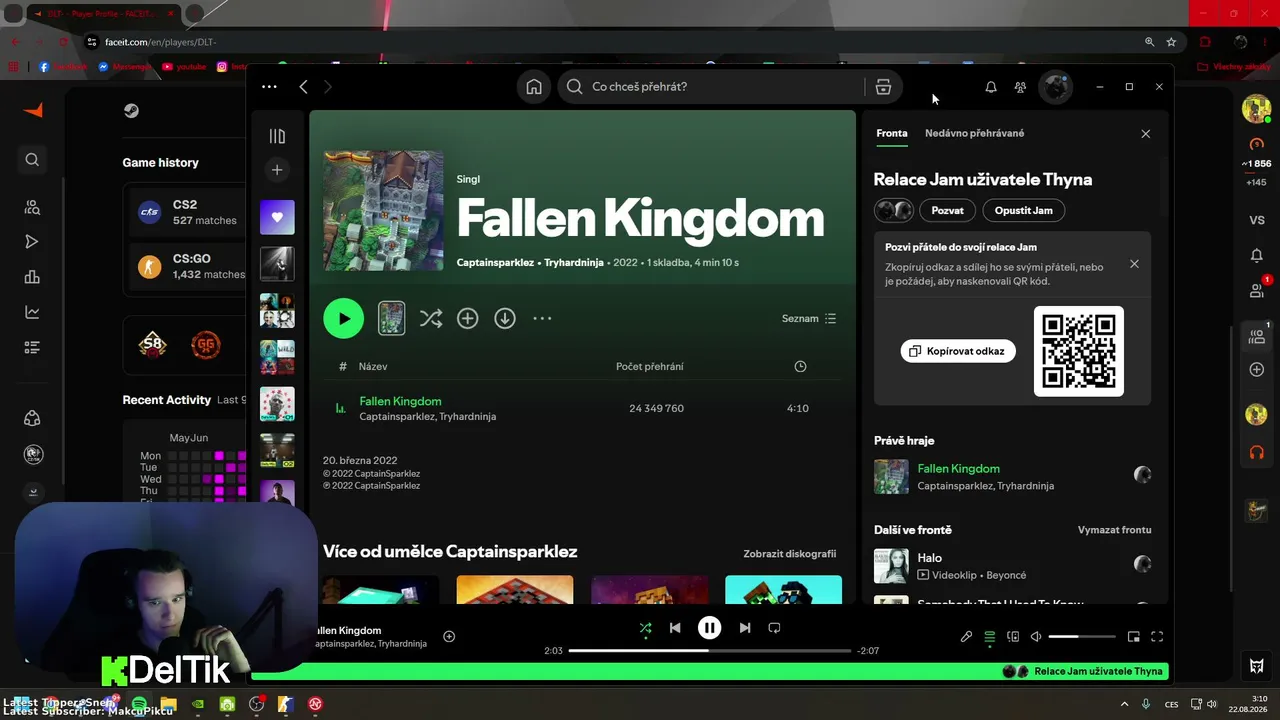Screen dimensions: 1280x720
Task: Open CS2 game history entry
Action: coord(190,212)
